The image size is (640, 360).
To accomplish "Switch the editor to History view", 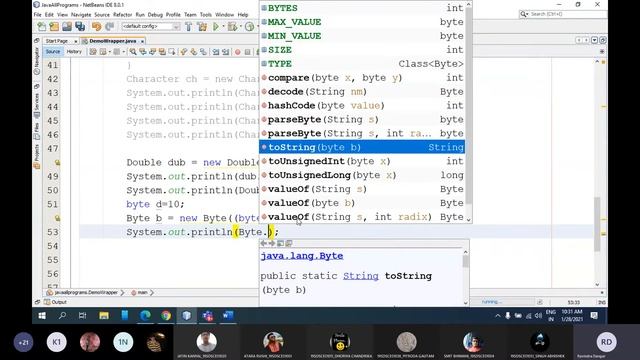I will tap(74, 52).
